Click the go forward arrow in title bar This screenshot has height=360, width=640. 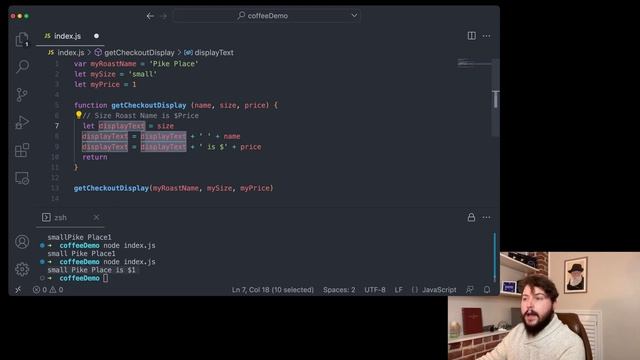click(x=164, y=16)
